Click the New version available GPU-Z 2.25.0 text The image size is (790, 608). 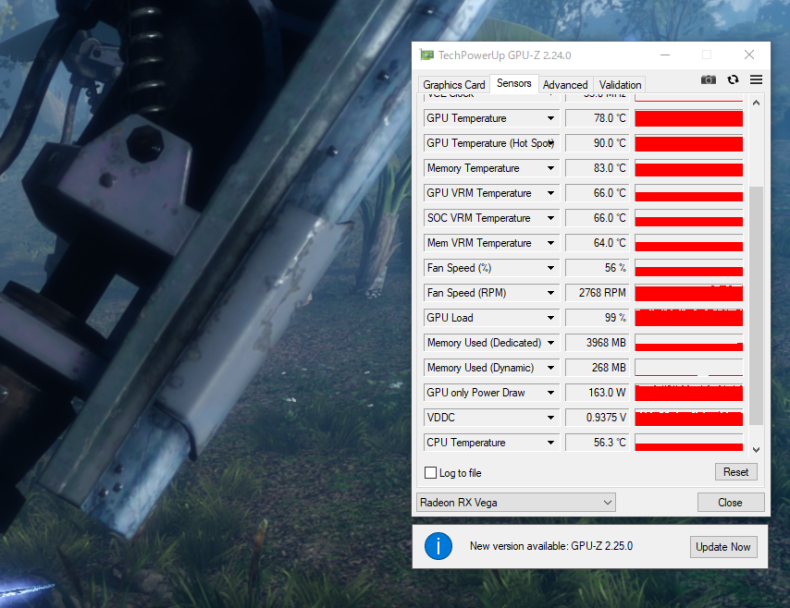tap(551, 546)
